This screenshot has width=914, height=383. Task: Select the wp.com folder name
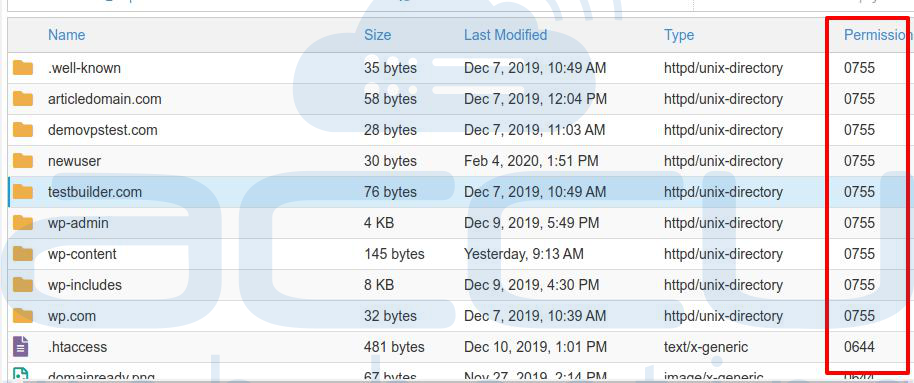72,316
